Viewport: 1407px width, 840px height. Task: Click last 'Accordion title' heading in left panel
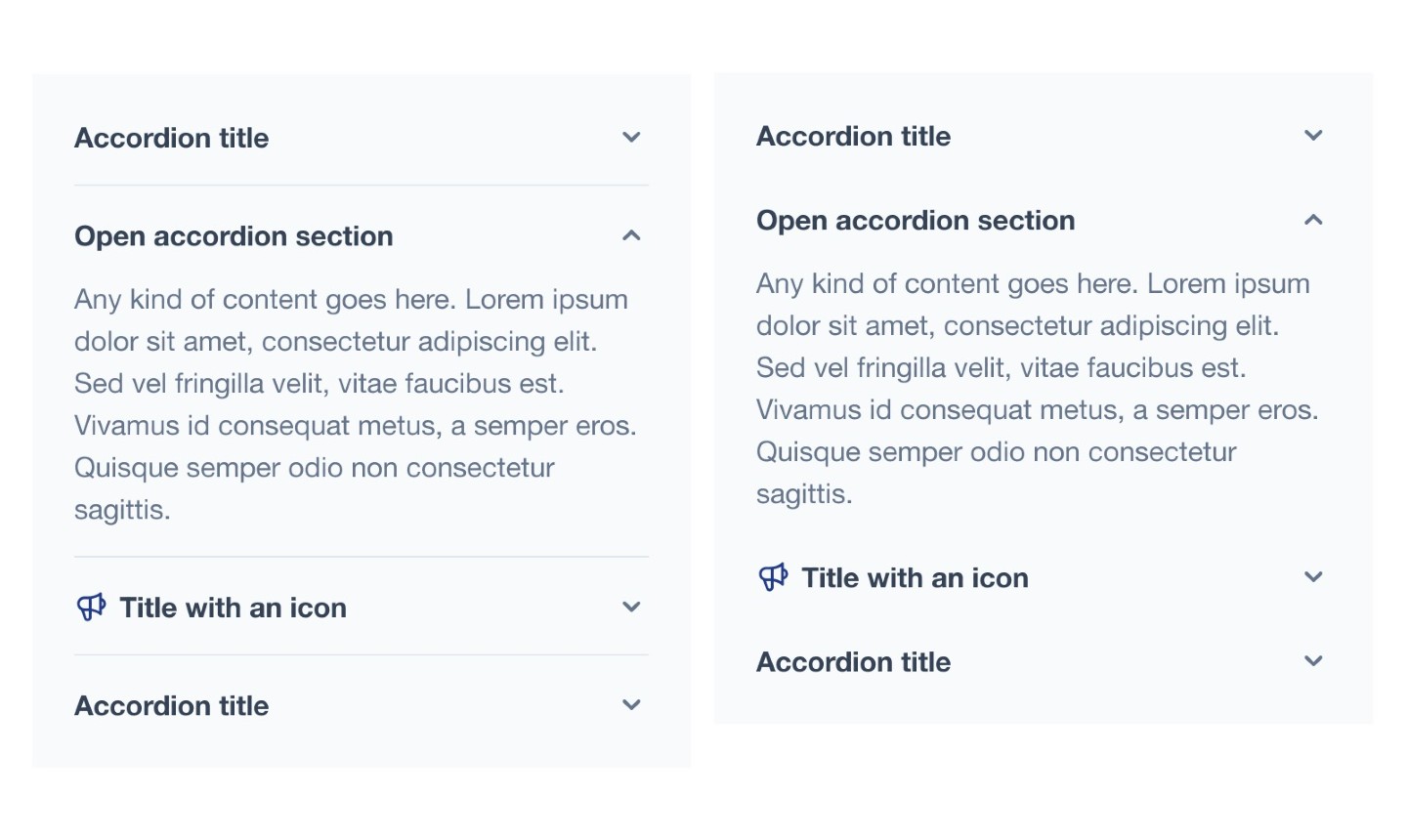click(x=172, y=705)
